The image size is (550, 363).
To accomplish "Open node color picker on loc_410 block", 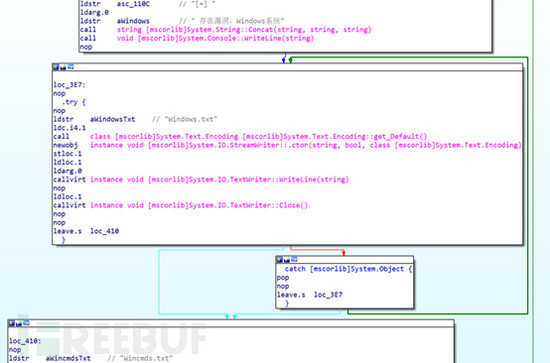I will 12,323.
